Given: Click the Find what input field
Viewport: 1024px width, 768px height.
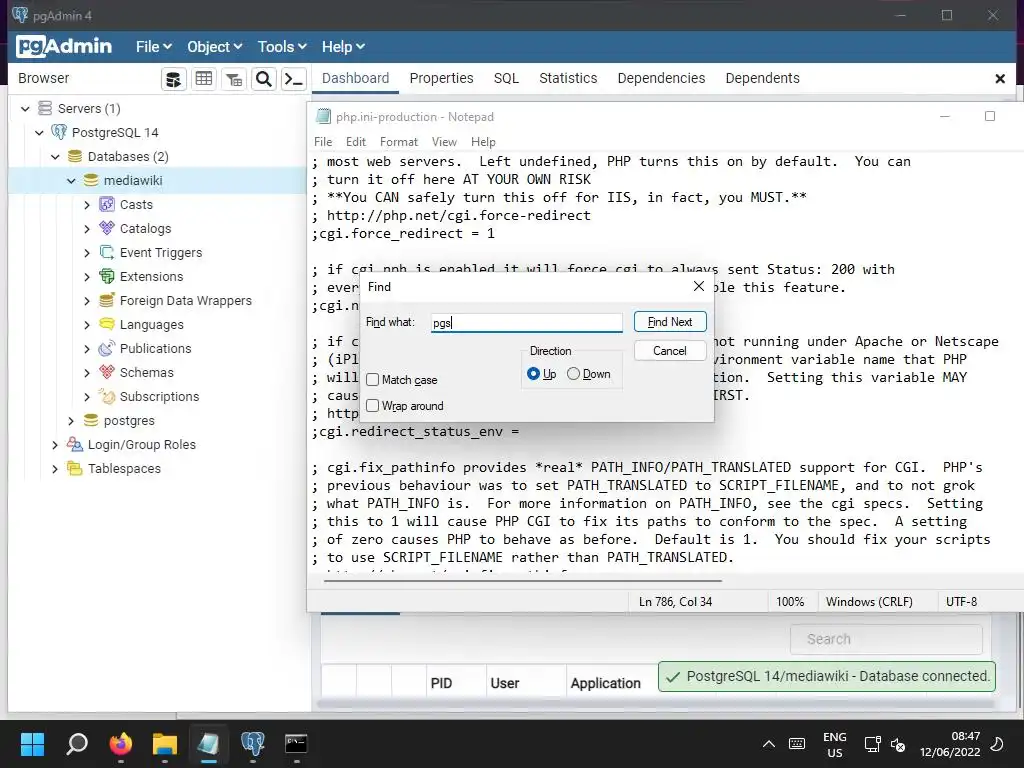Looking at the screenshot, I should click(527, 323).
